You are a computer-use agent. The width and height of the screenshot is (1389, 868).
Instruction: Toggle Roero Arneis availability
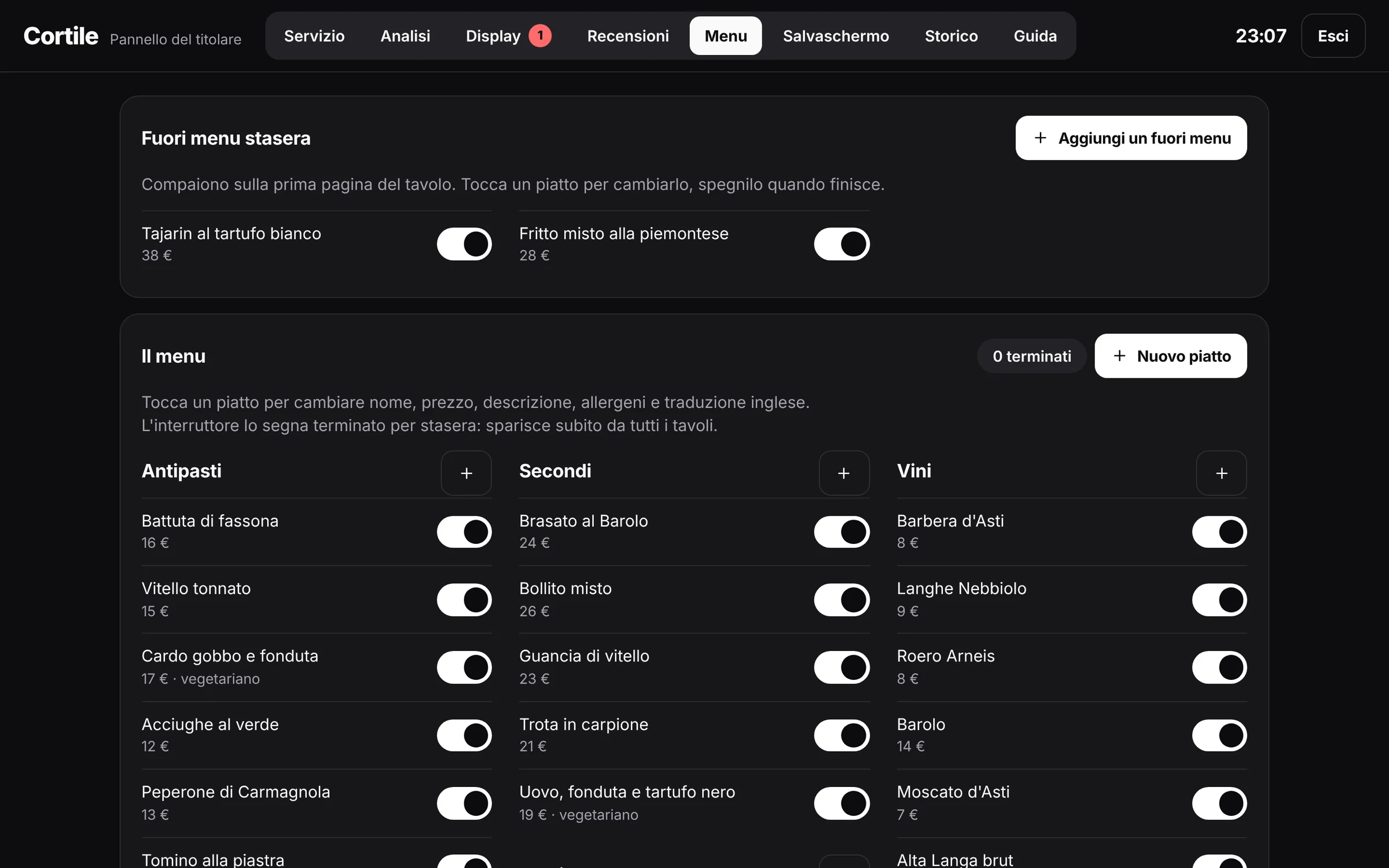click(1219, 667)
